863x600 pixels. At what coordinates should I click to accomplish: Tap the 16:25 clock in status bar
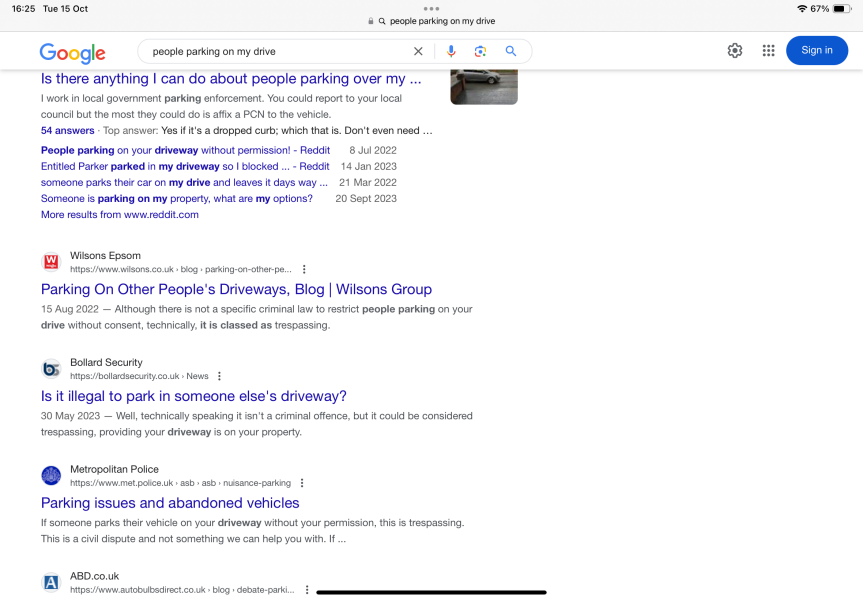coord(23,8)
